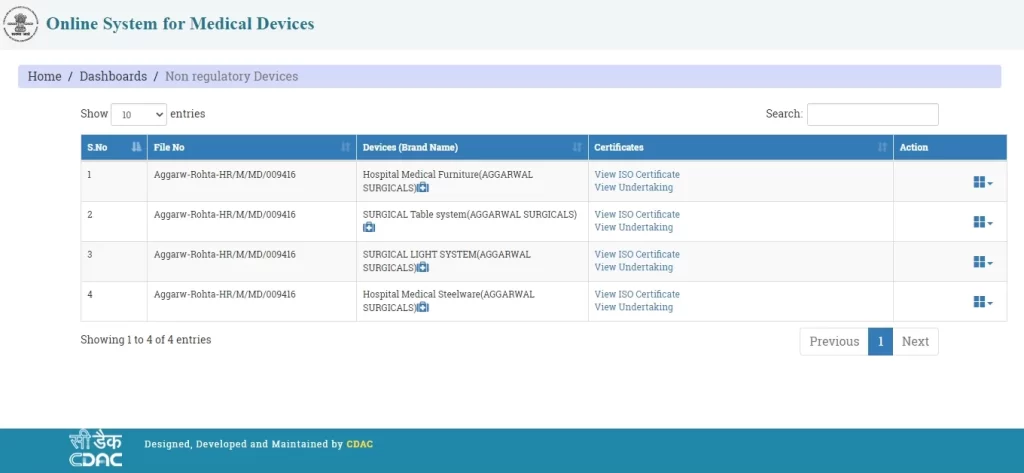Sort table by File No column
Viewport: 1024px width, 473px height.
coord(251,147)
